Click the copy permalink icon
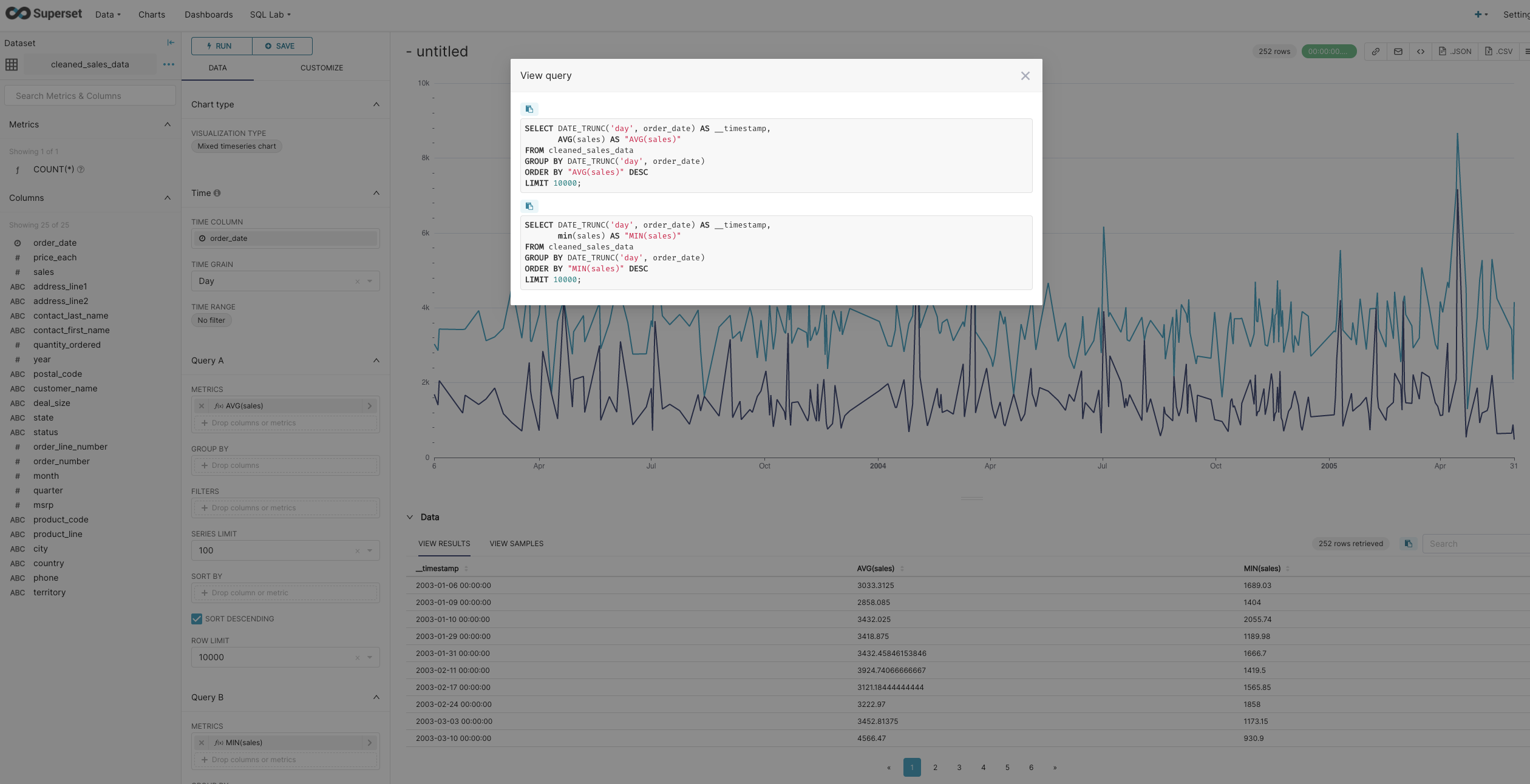Viewport: 1530px width, 784px height. (x=1376, y=52)
